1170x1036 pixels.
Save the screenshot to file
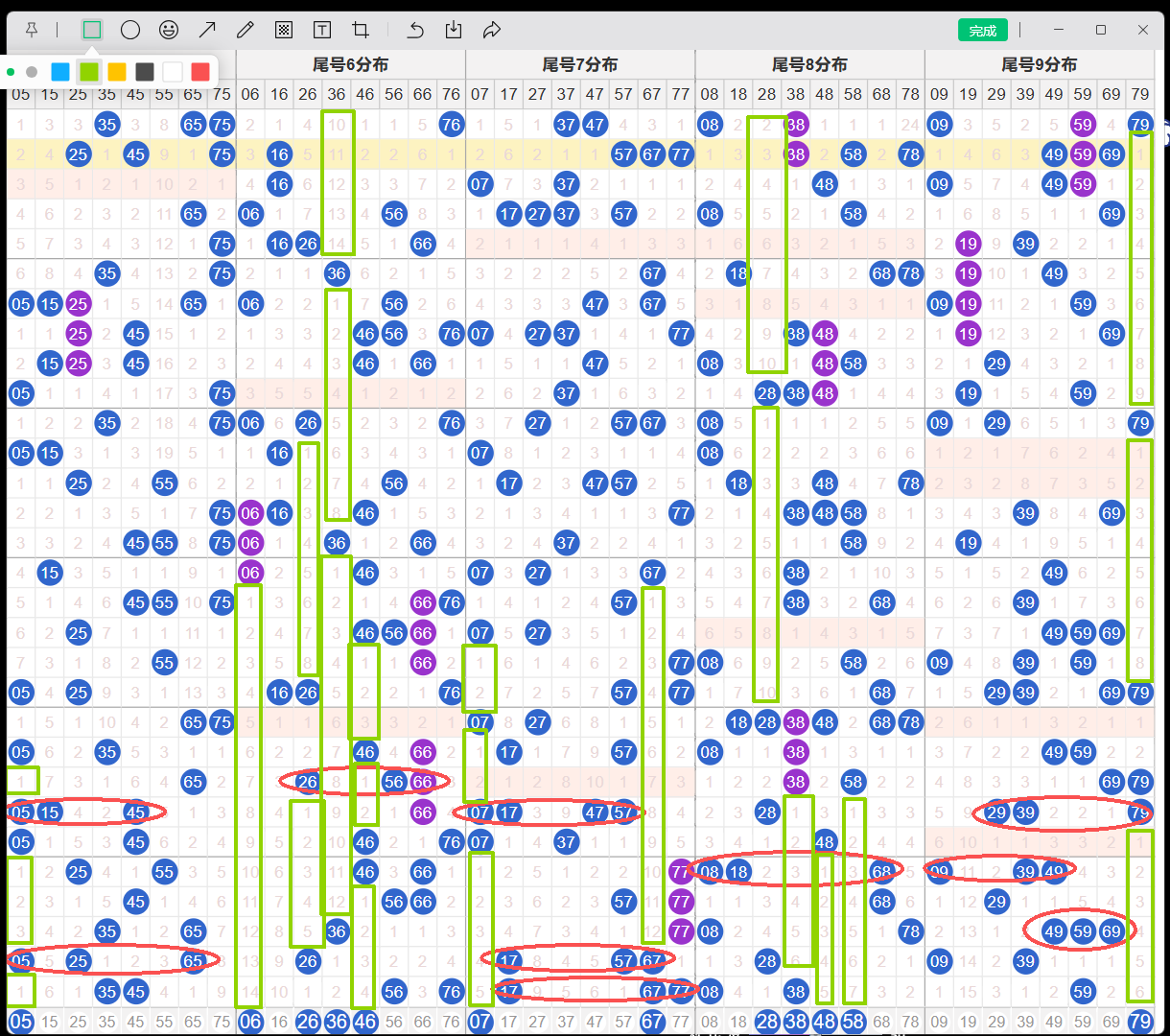pyautogui.click(x=454, y=31)
